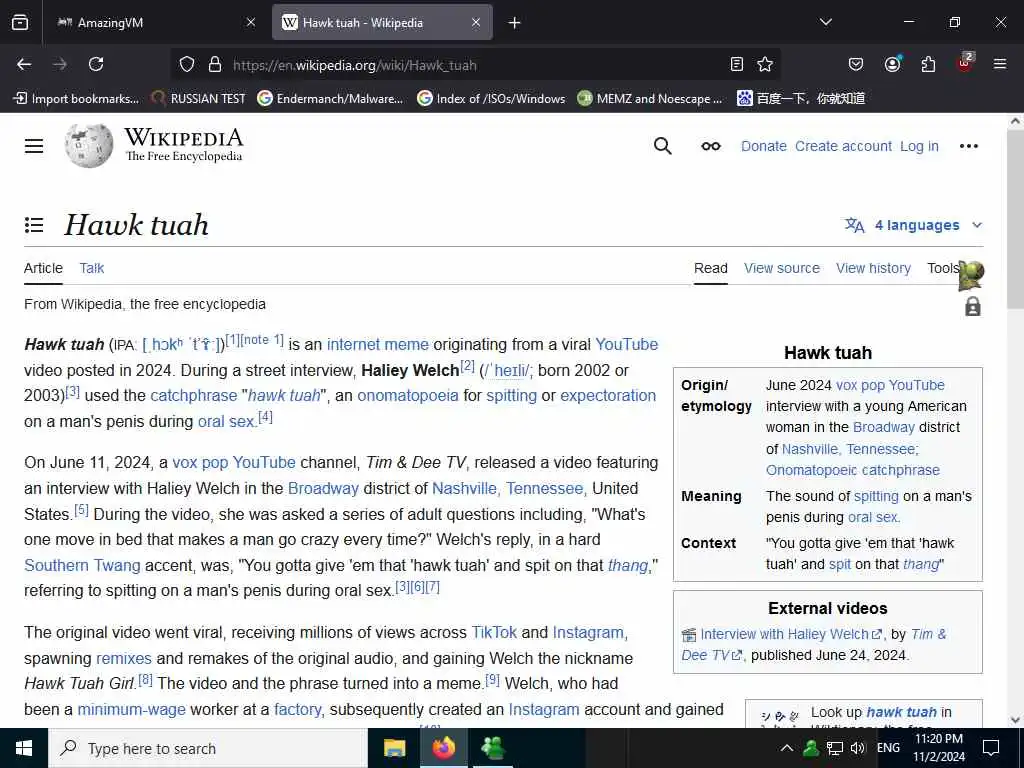Open the Firefox taskbar icon
This screenshot has height=768, width=1024.
tap(443, 748)
